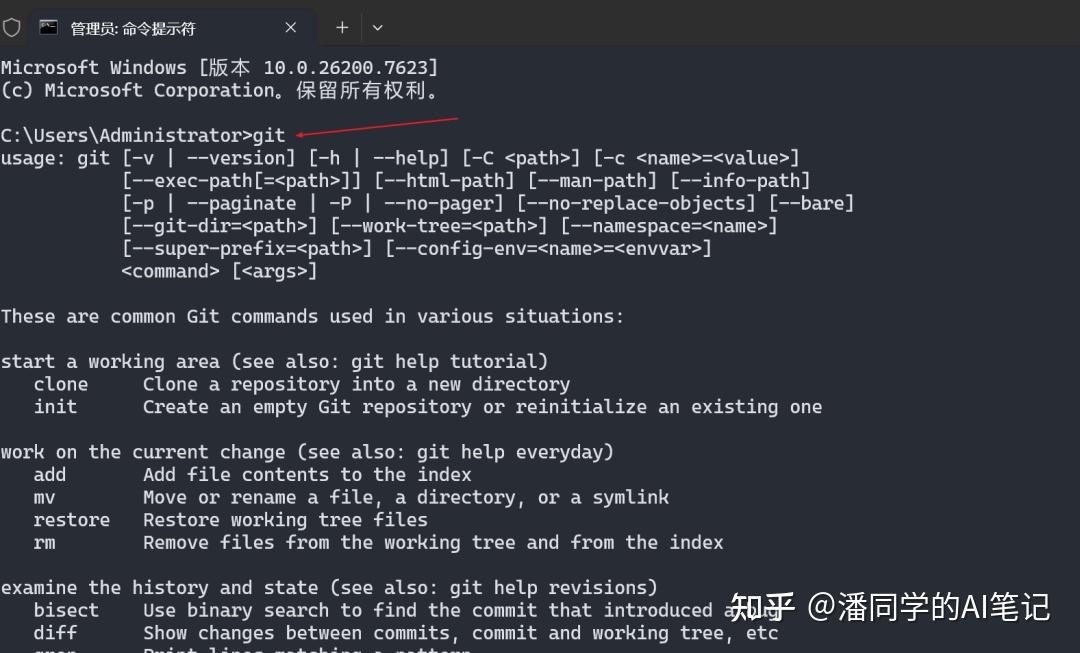This screenshot has height=653, width=1080.
Task: Open a new terminal tab
Action: 341,28
